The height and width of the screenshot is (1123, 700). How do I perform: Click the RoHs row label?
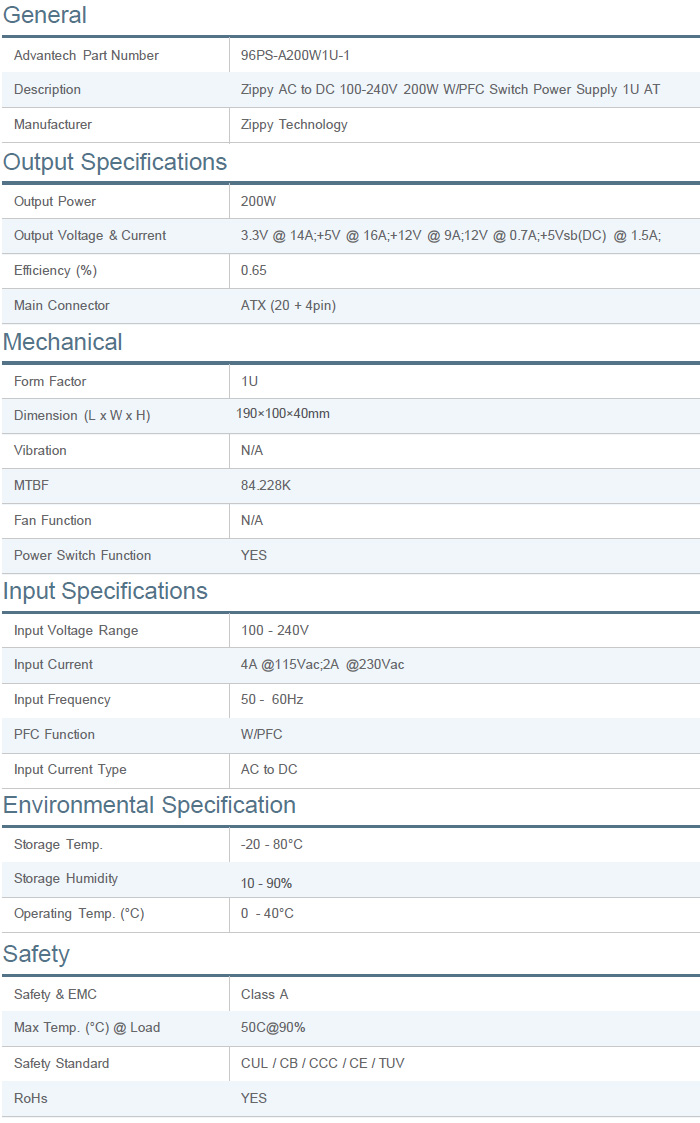click(x=31, y=1098)
